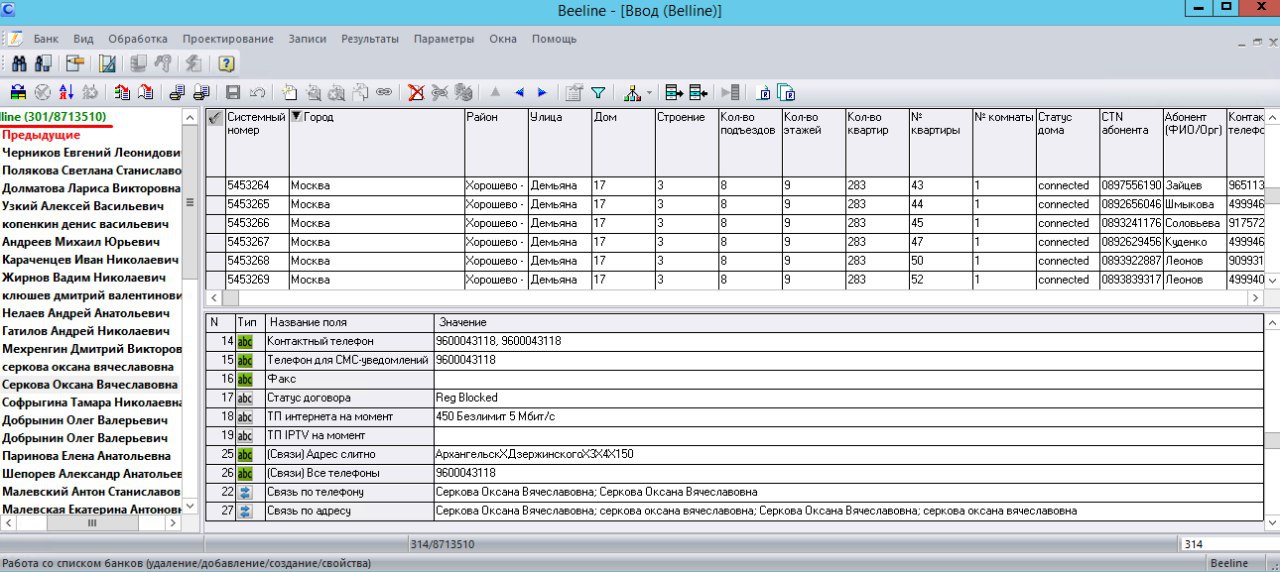Create a new record with the sparkle page icon
1280x572 pixels.
tap(289, 92)
